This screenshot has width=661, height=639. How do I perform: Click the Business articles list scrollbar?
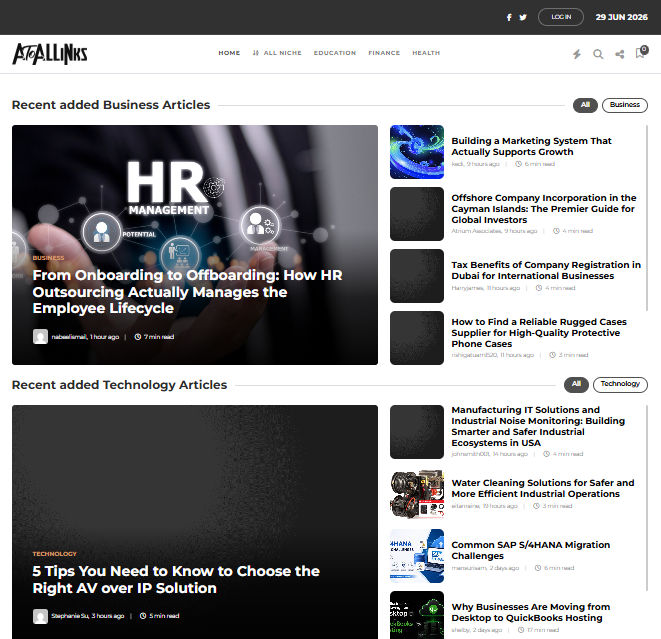647,218
